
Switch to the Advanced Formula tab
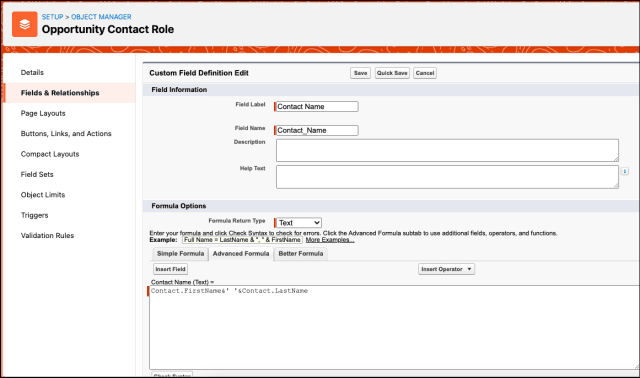[241, 253]
